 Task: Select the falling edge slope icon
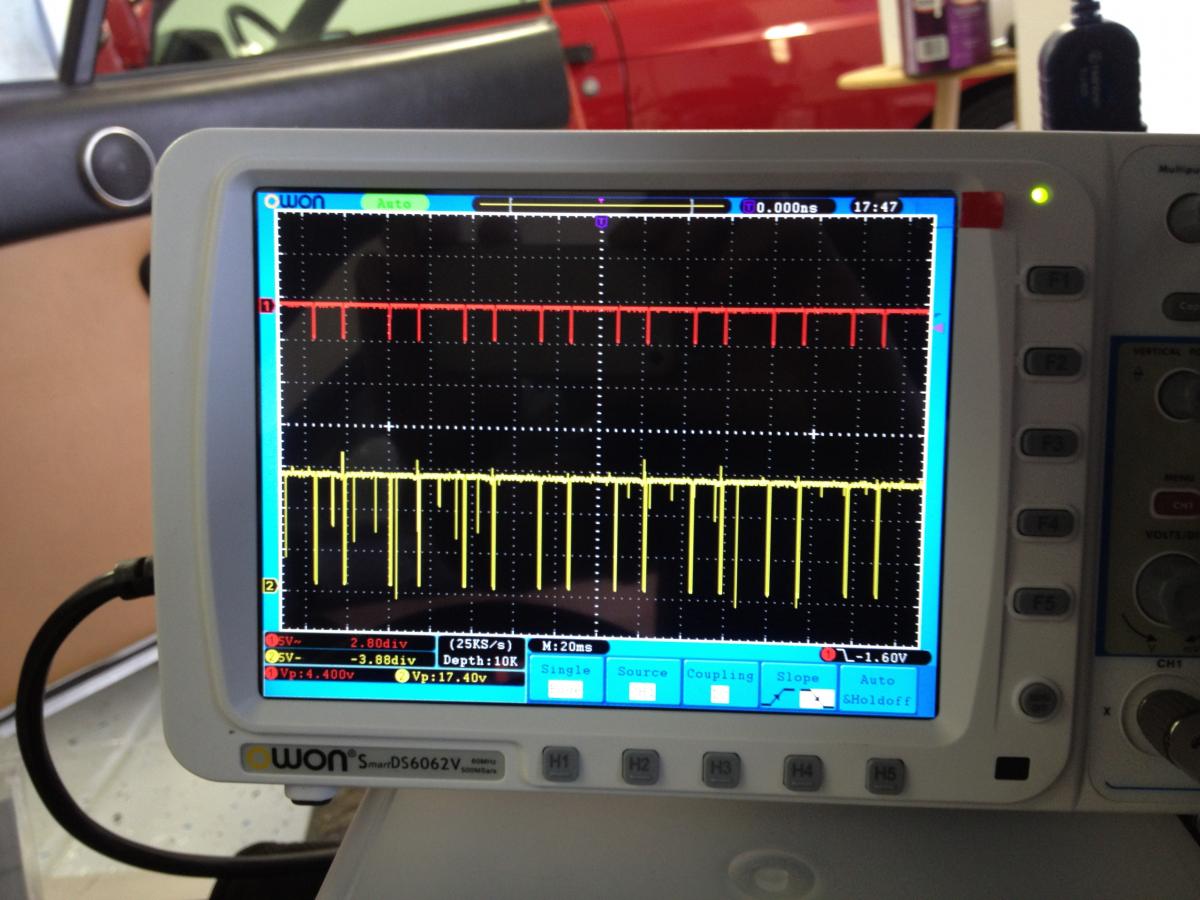(819, 699)
